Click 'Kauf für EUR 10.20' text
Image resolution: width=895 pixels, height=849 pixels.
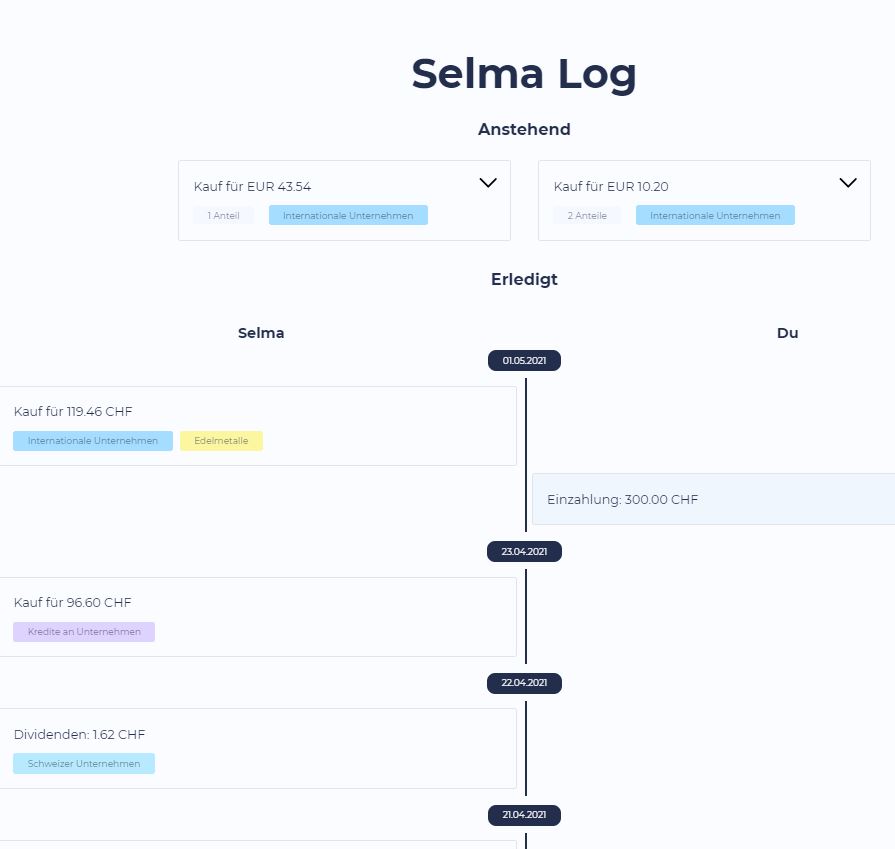pos(611,187)
